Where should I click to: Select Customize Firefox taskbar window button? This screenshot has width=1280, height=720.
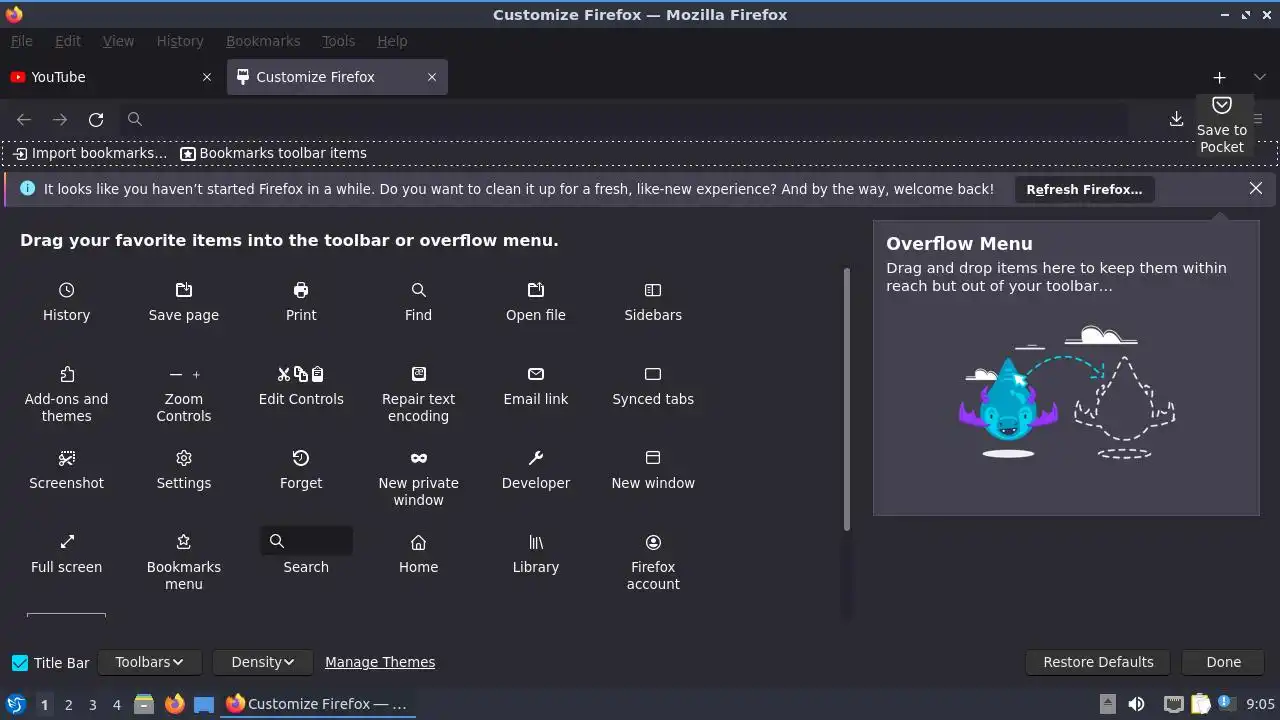[317, 704]
